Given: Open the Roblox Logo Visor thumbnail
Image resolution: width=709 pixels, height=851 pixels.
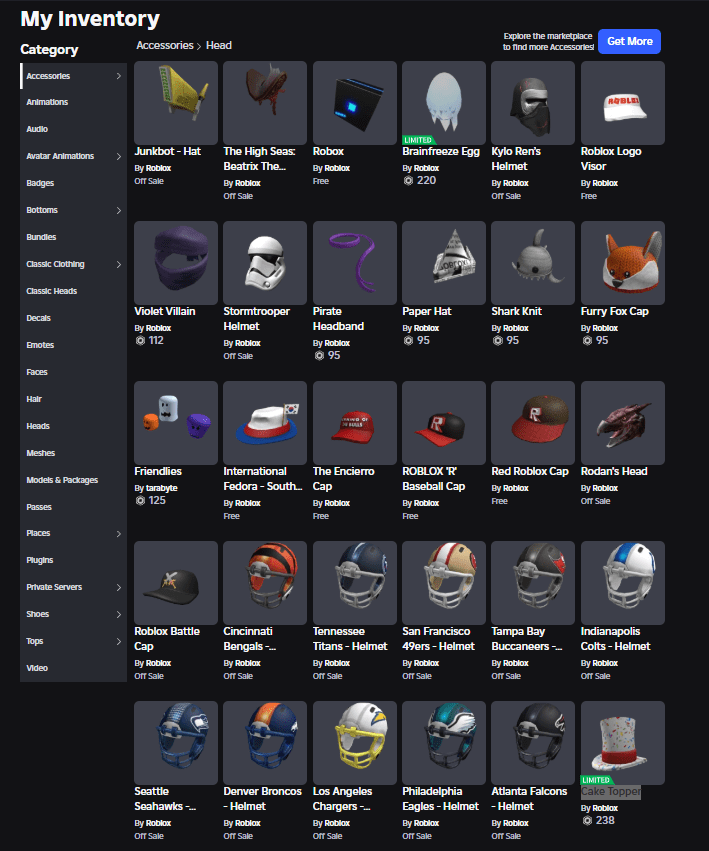Looking at the screenshot, I should (623, 103).
